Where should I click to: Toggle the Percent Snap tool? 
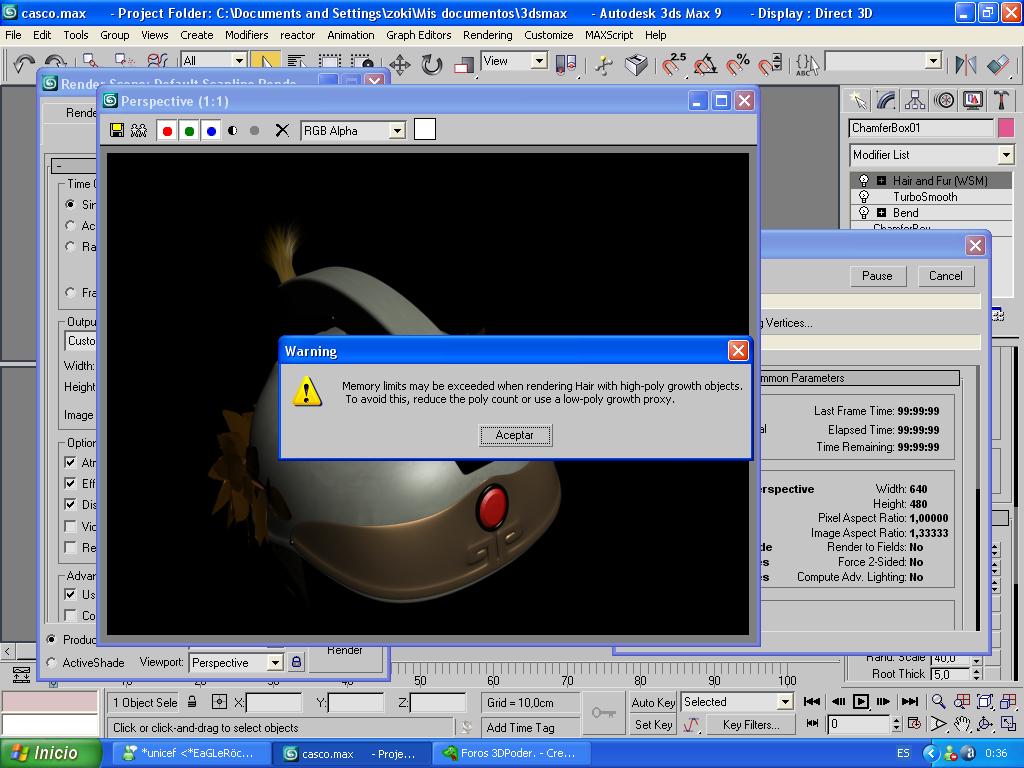[x=738, y=64]
